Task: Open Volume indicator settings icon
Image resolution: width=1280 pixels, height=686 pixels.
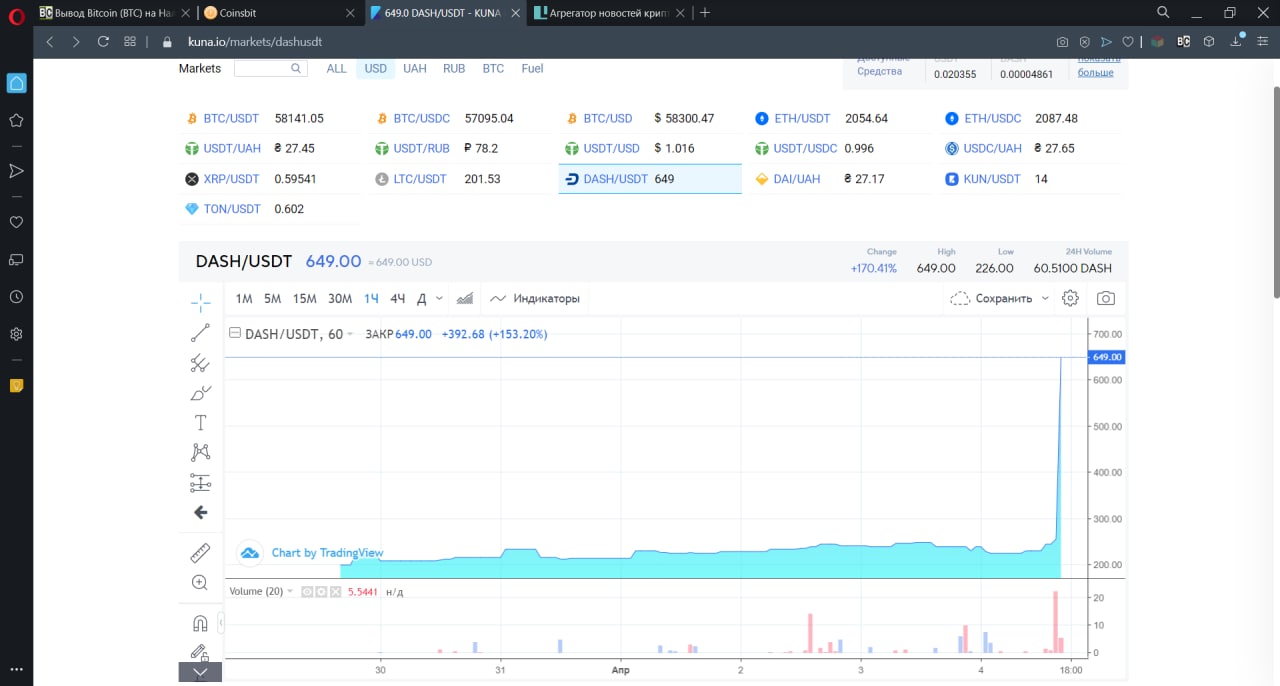Action: click(x=322, y=592)
